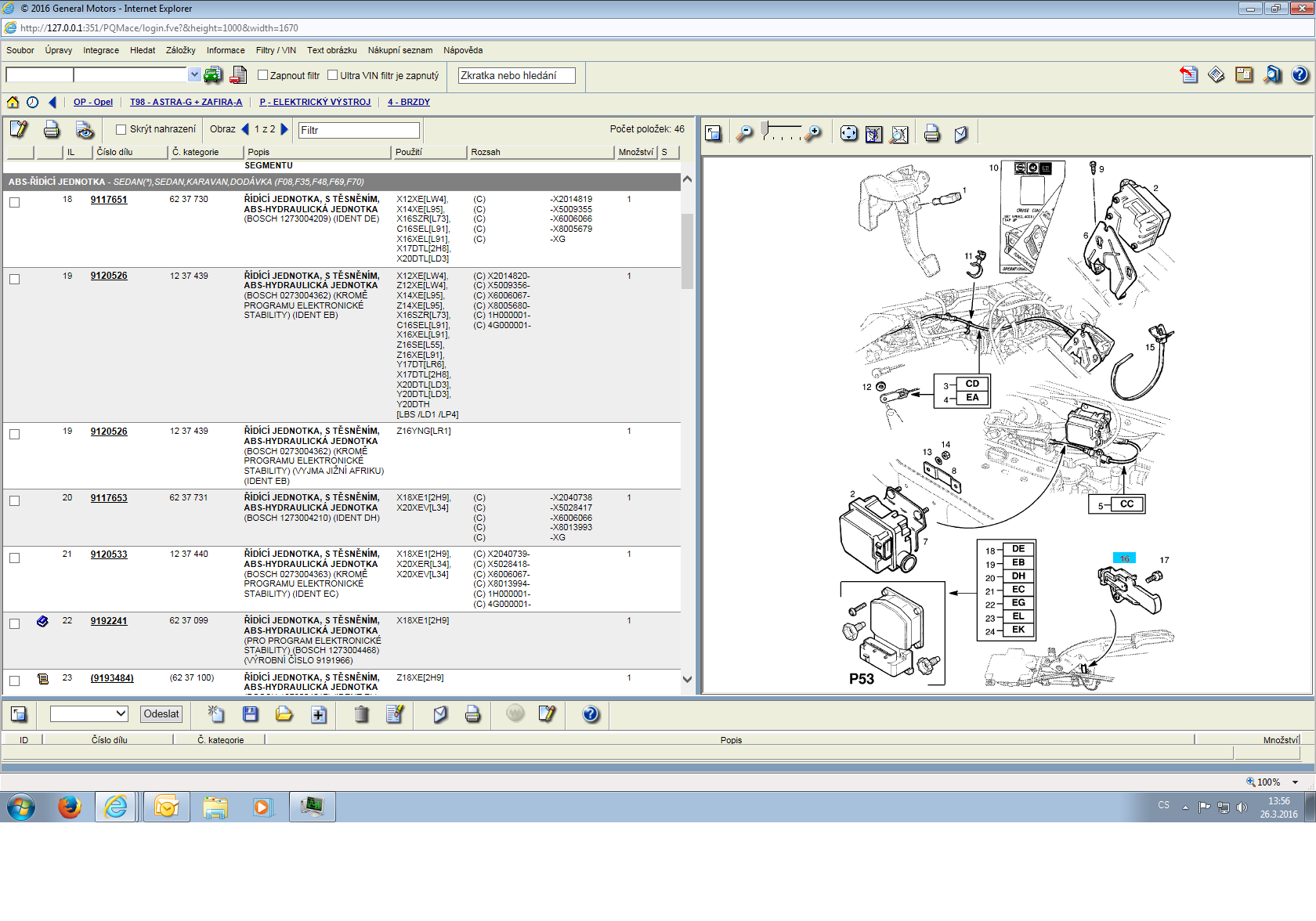Open the VIN input dropdown arrow
Screen dimensions: 1316x921
[194, 74]
